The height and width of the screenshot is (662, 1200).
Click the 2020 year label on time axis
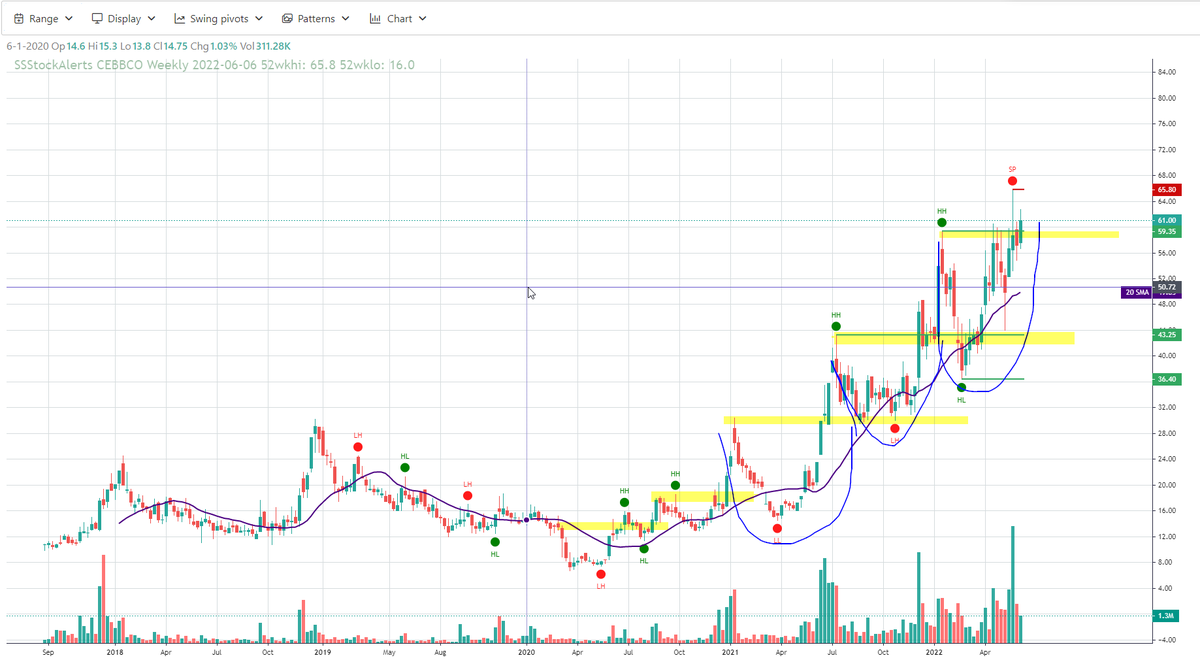click(x=528, y=651)
